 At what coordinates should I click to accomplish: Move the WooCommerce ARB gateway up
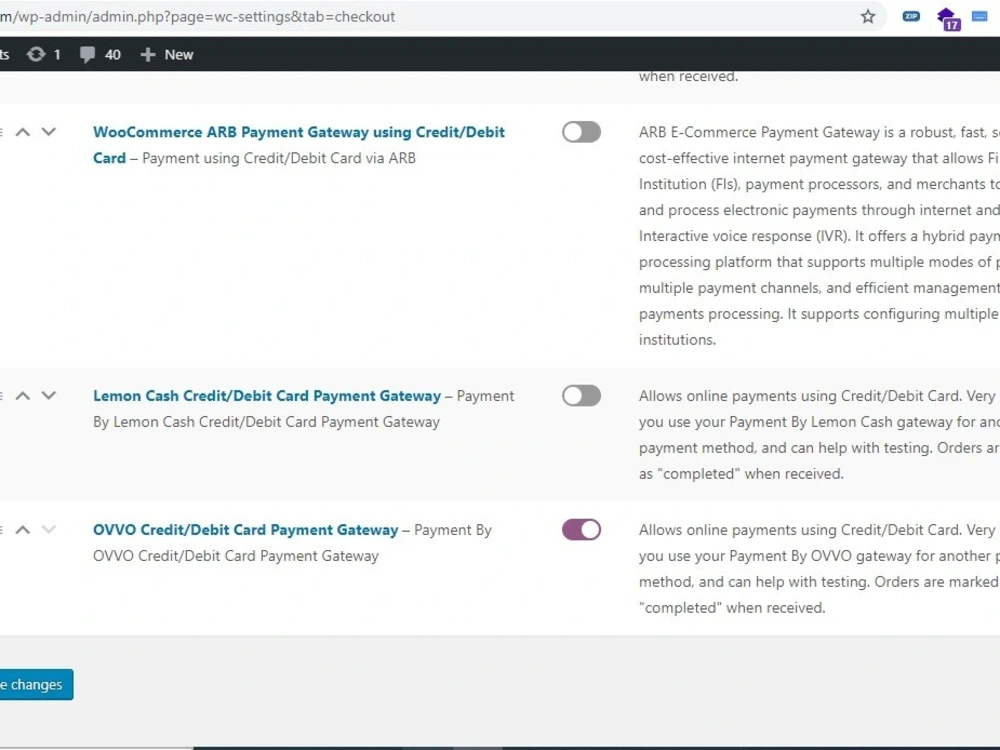click(x=22, y=132)
